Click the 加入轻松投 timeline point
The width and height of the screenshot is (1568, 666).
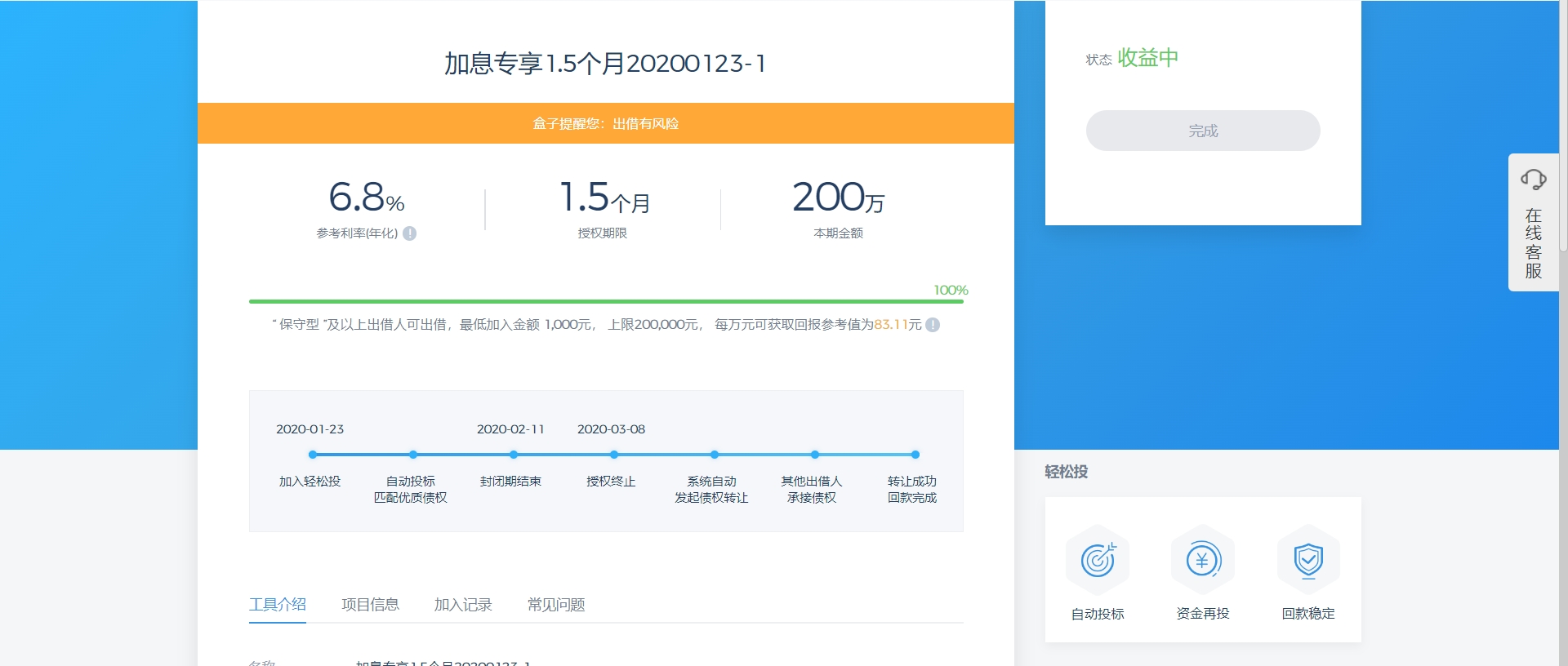point(313,455)
